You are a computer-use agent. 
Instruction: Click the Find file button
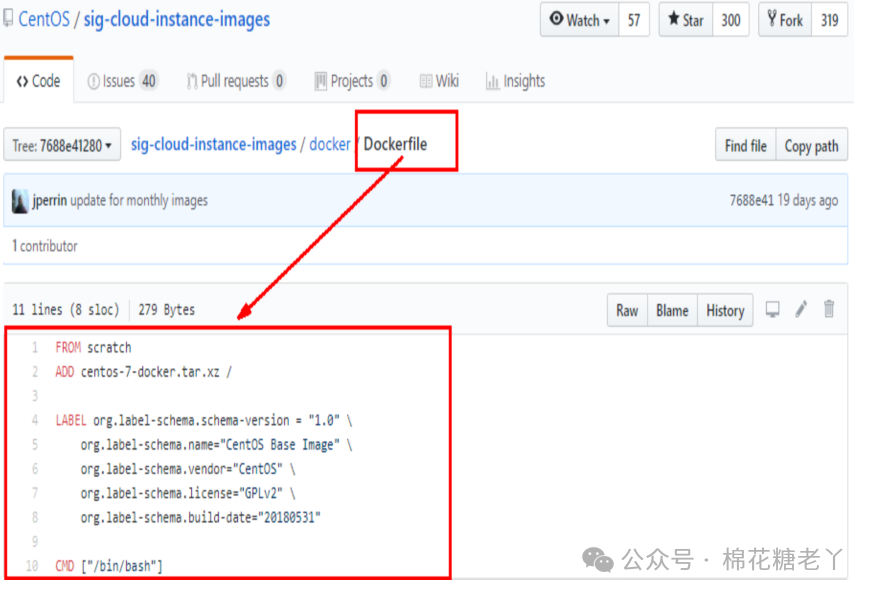[x=746, y=146]
